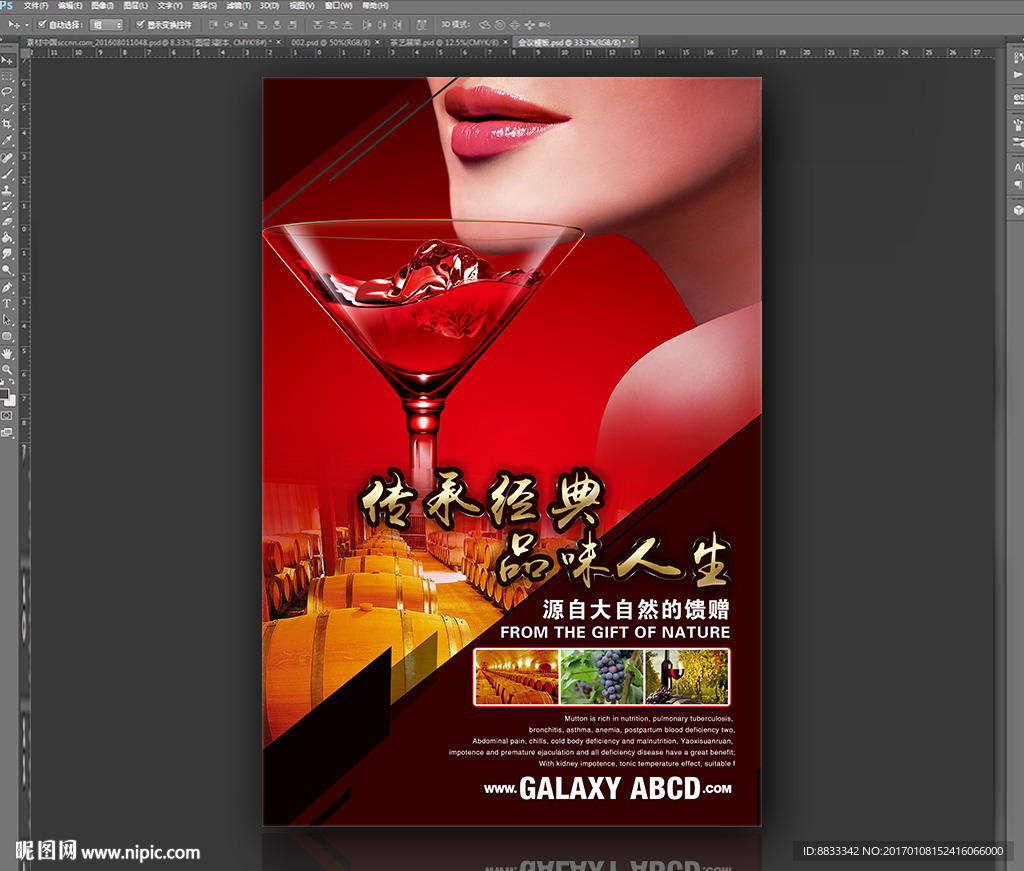Choose the Clone Stamp tool
The width and height of the screenshot is (1024, 871).
click(7, 189)
